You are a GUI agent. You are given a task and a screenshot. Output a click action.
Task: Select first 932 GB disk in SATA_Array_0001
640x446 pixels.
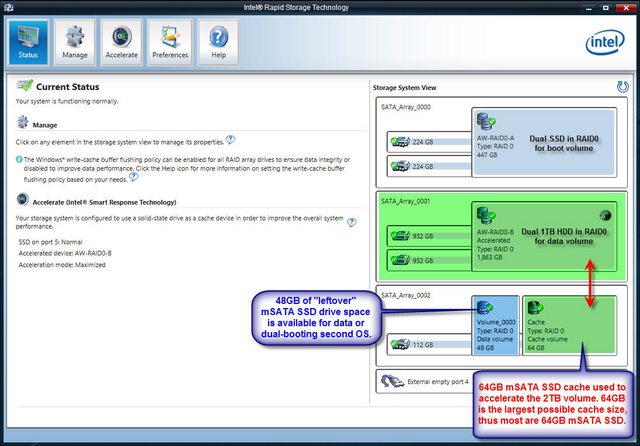click(x=429, y=236)
